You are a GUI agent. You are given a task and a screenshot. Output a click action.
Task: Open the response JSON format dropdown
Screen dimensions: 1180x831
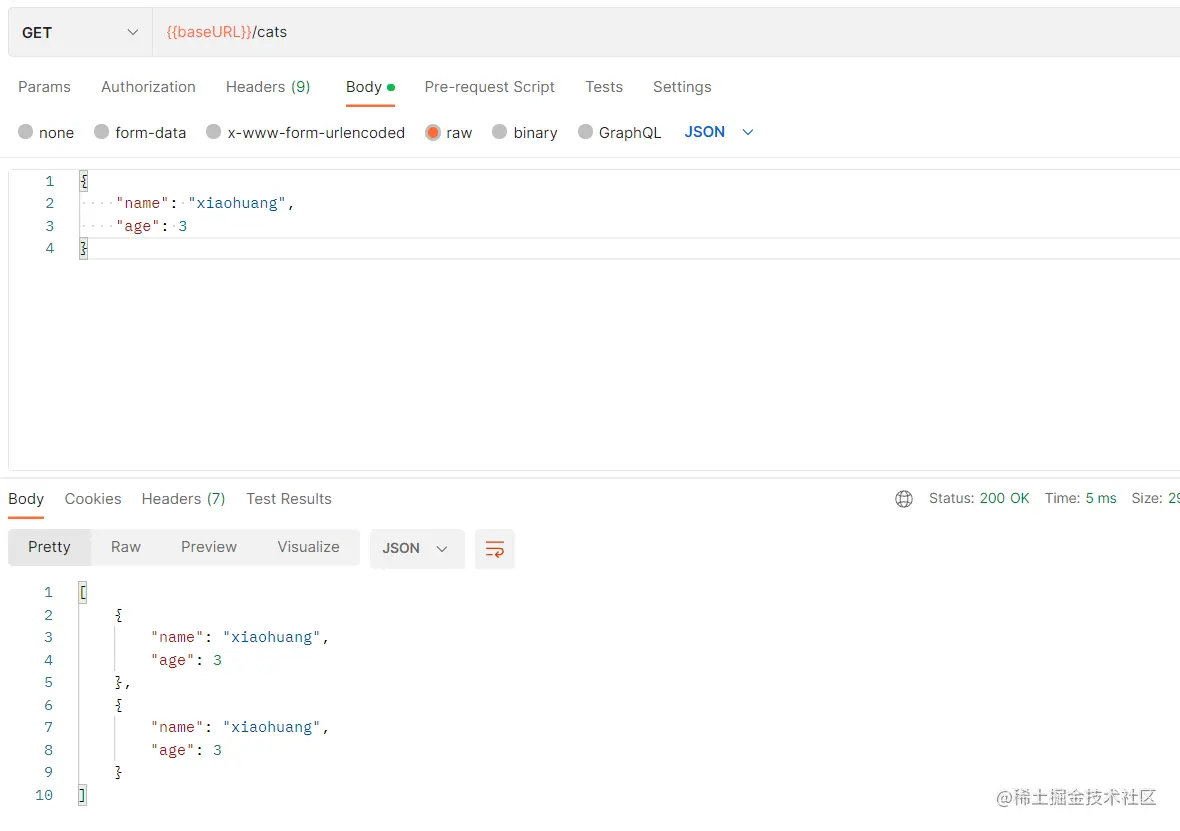point(416,549)
